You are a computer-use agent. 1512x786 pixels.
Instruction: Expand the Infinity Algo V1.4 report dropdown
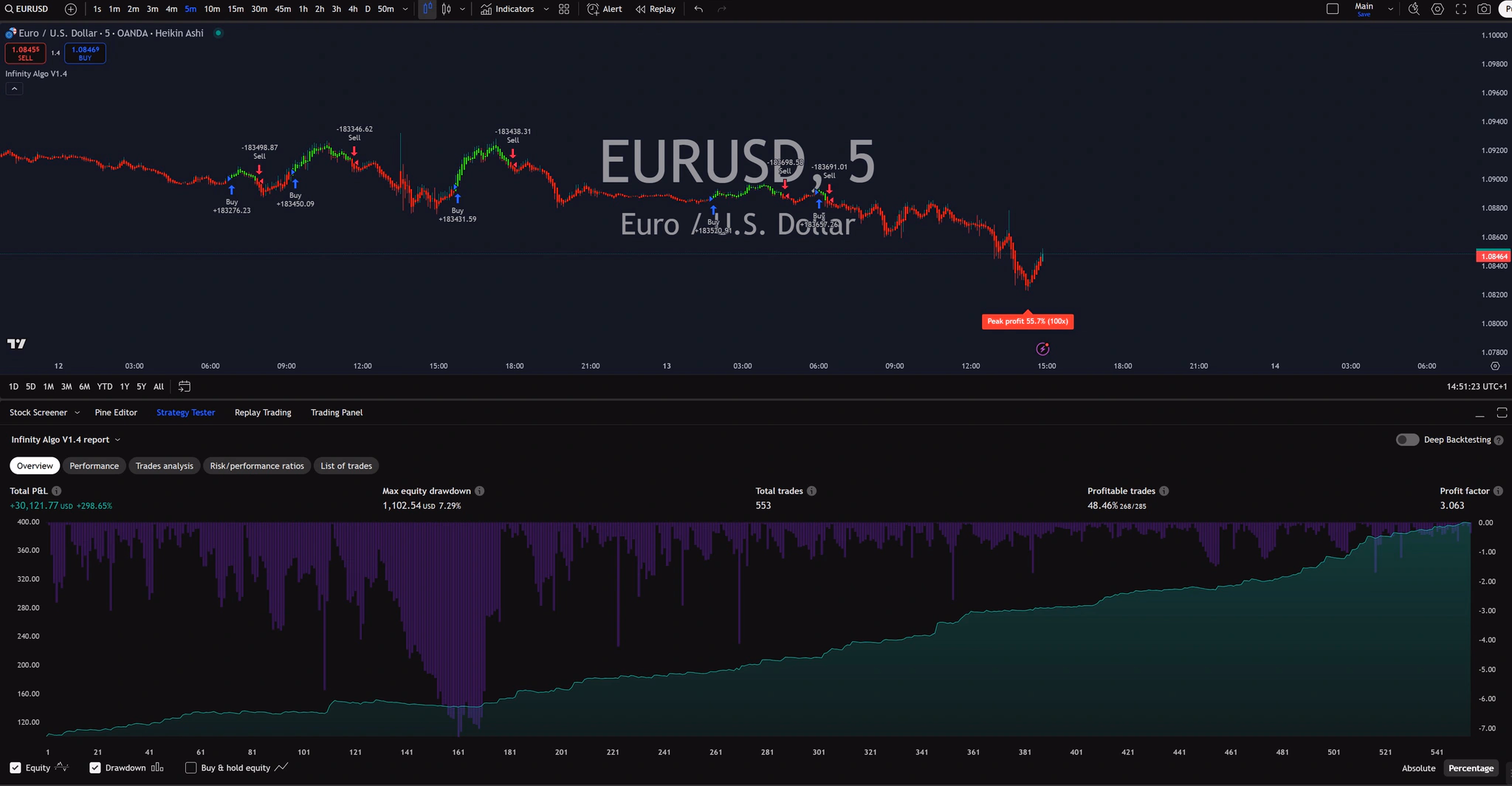coord(117,440)
